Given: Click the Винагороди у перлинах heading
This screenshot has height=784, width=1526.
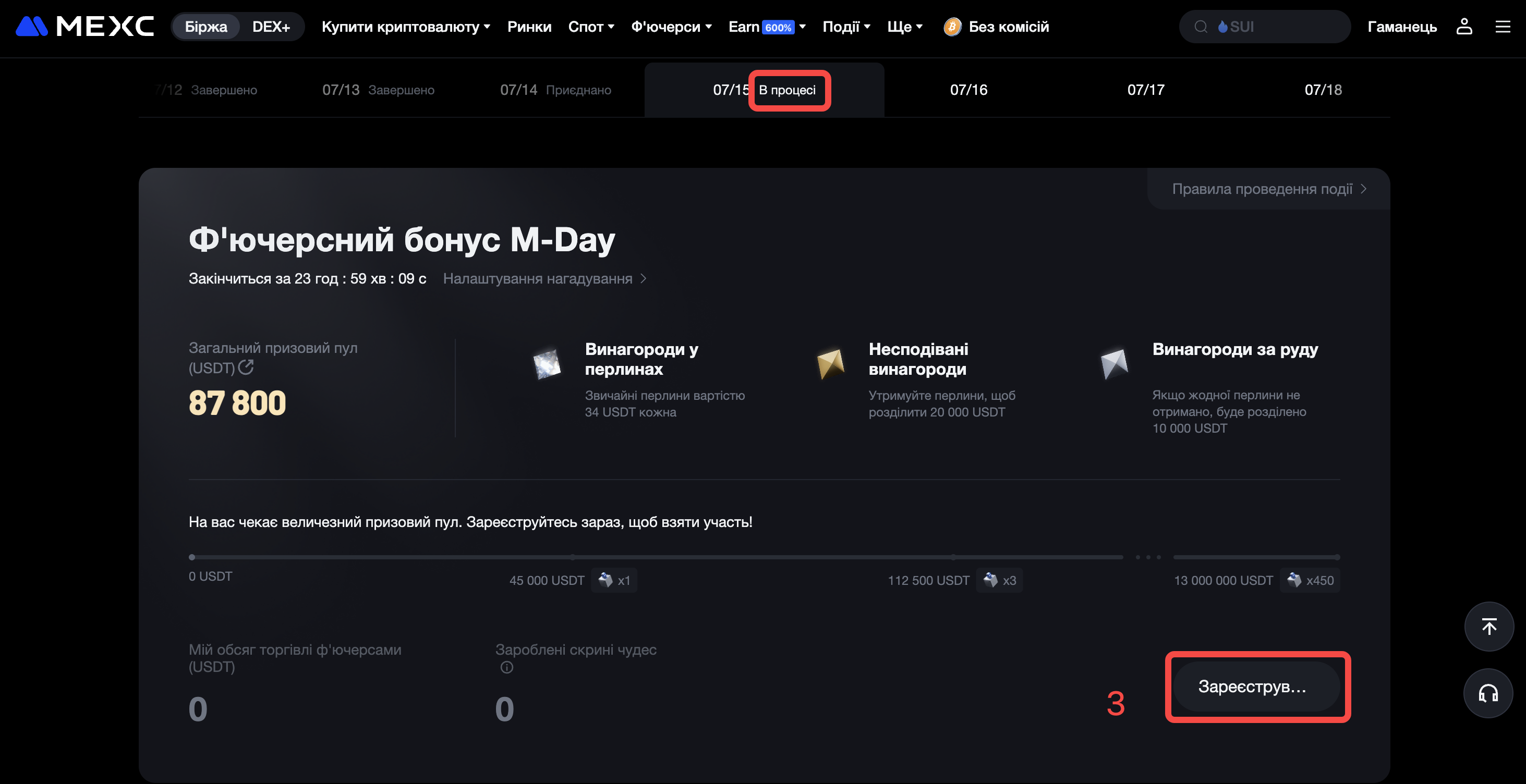Looking at the screenshot, I should tap(641, 359).
